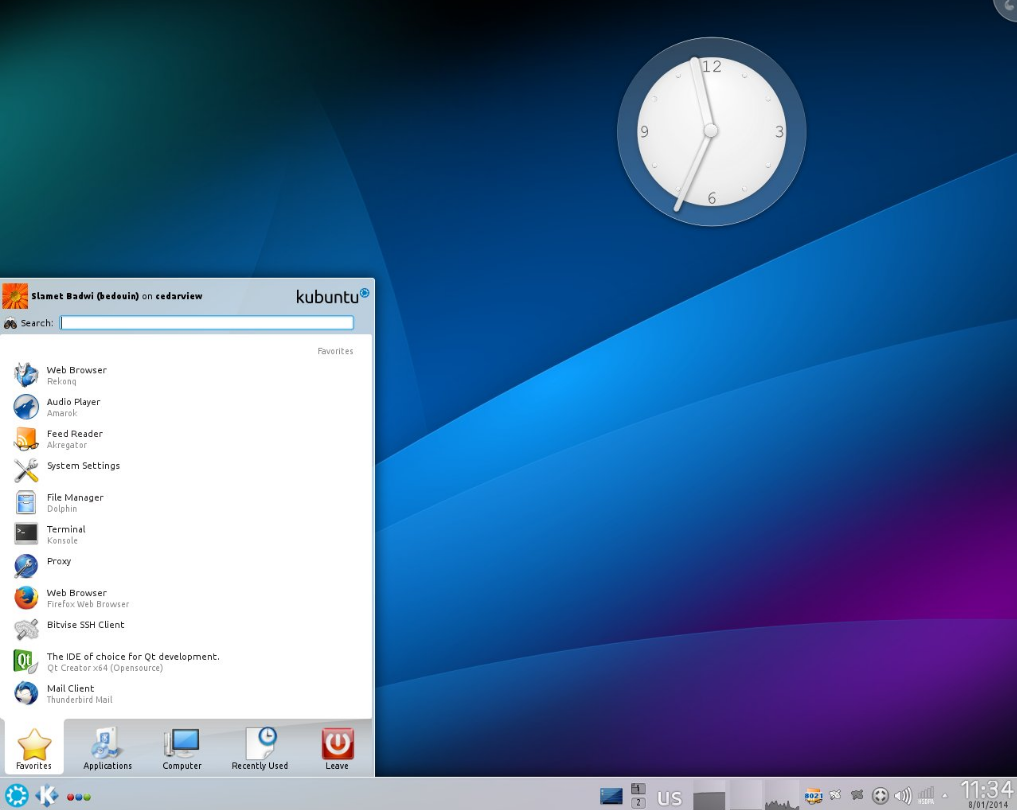Open Amarok Audio Player
1017x810 pixels.
[187, 407]
